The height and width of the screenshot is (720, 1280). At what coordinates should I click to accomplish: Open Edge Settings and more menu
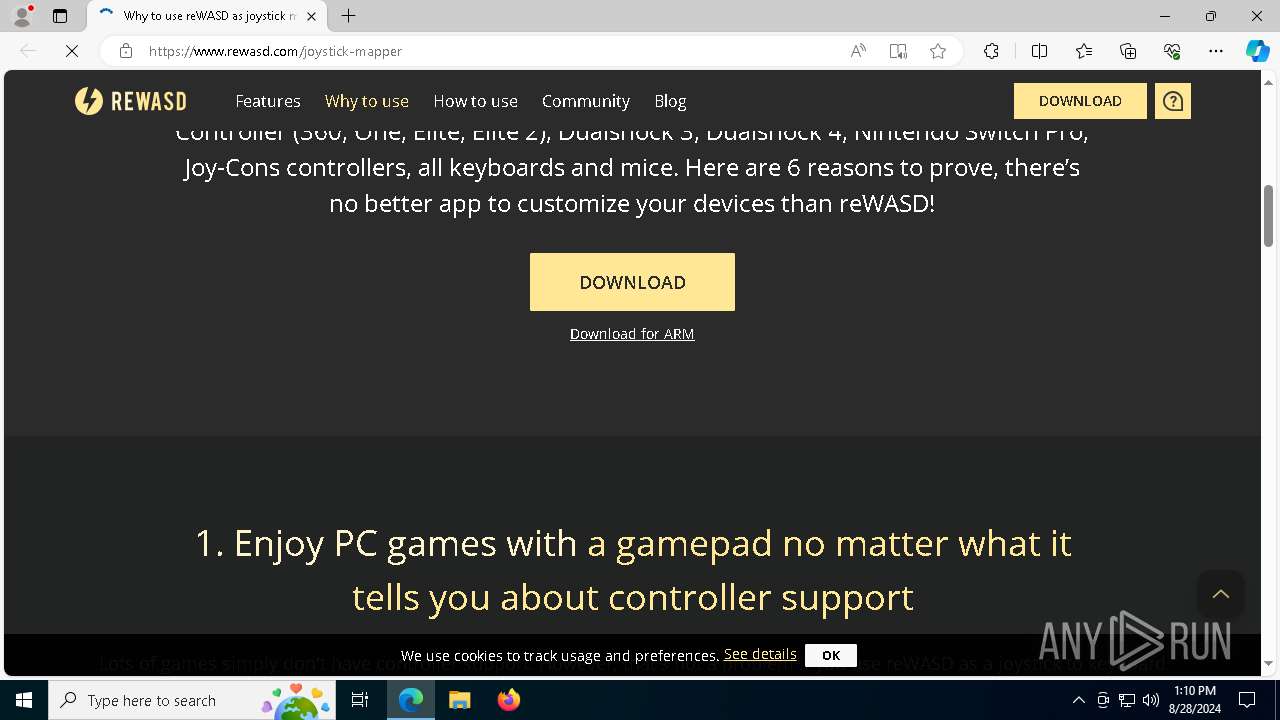point(1216,51)
